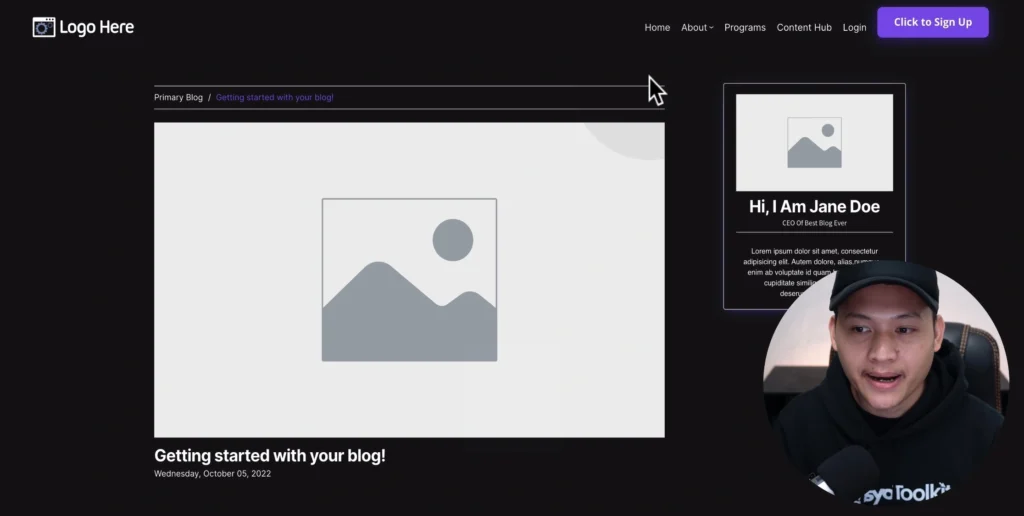Click the blog post title heading

pos(269,455)
